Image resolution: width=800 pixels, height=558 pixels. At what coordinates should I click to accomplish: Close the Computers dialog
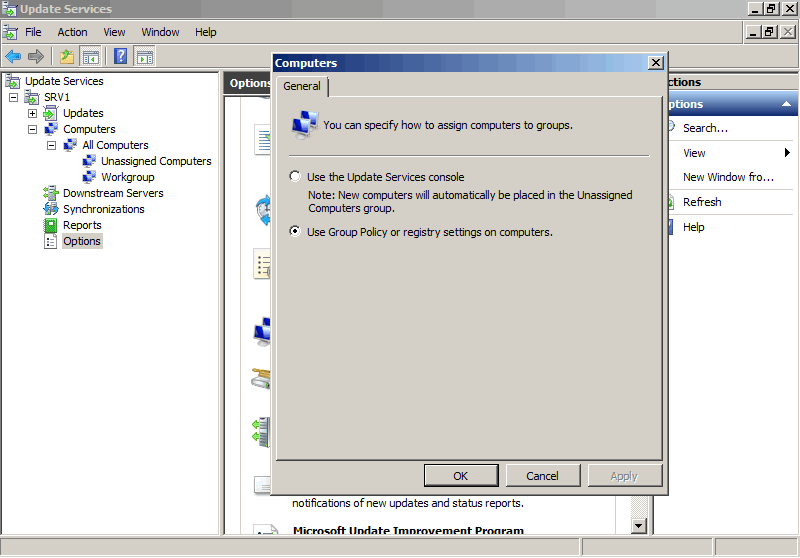(x=656, y=63)
